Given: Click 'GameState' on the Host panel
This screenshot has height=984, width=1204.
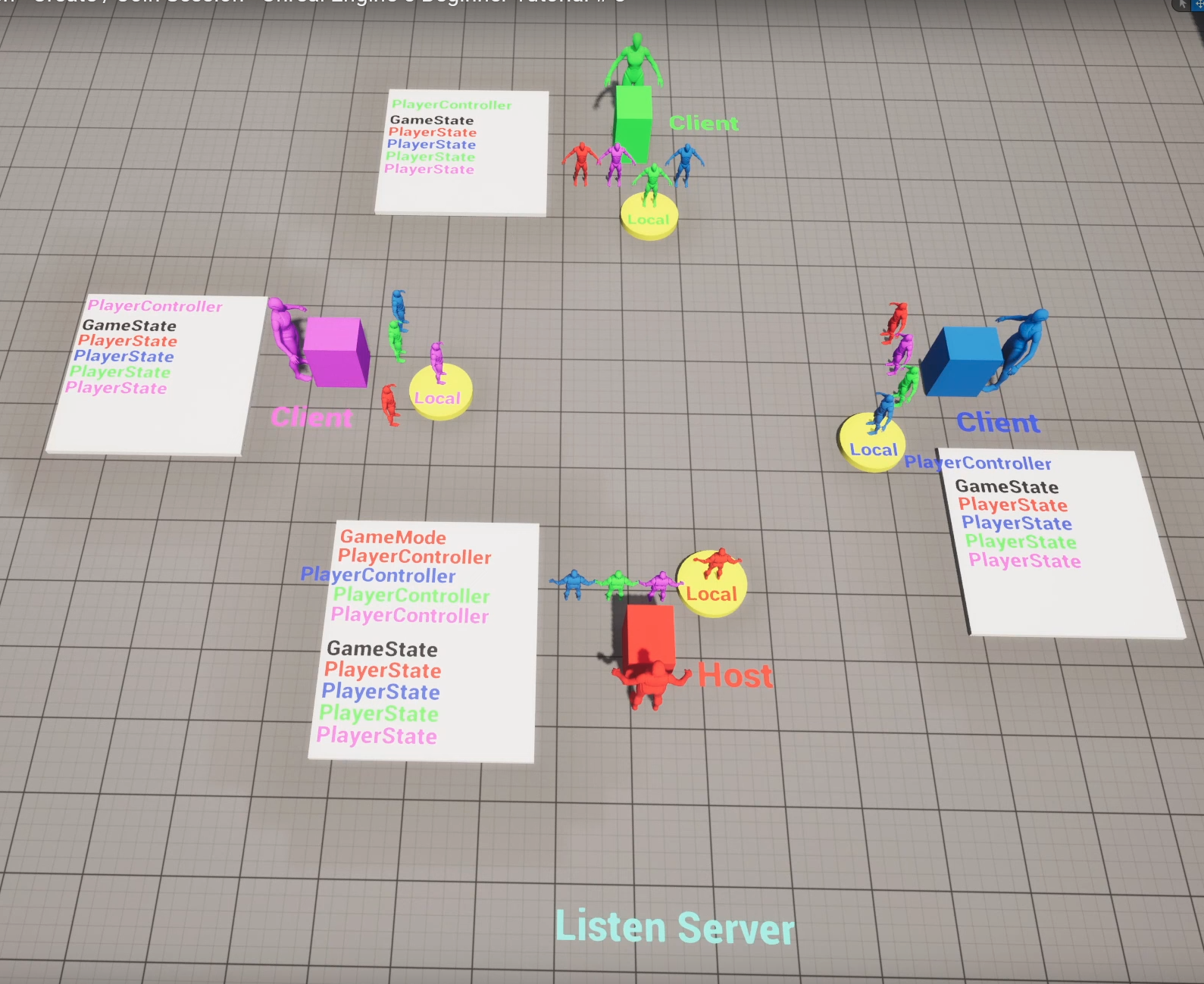Looking at the screenshot, I should 382,649.
